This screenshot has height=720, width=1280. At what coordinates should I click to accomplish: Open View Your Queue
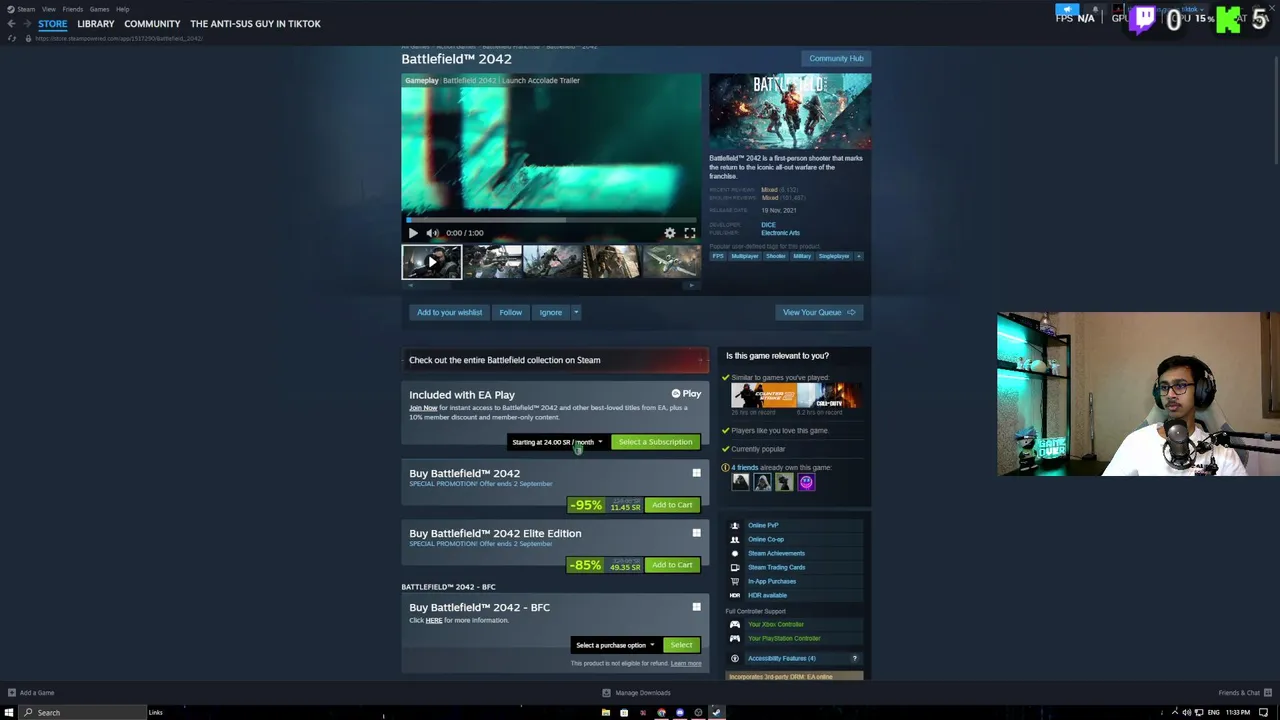coord(819,312)
